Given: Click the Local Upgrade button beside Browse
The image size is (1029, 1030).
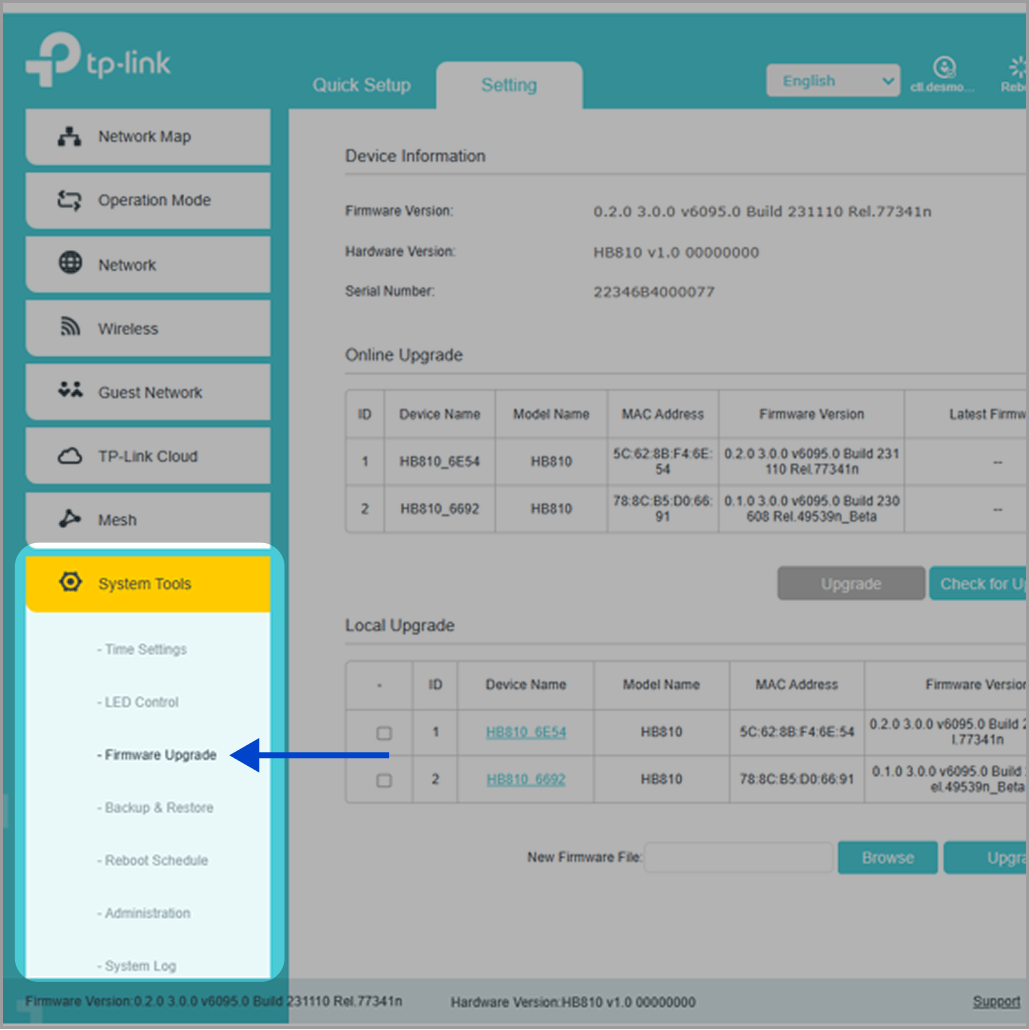Looking at the screenshot, I should (x=986, y=858).
